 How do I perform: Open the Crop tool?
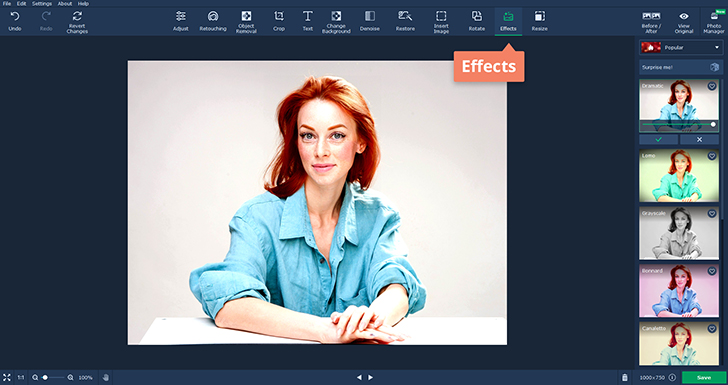click(x=279, y=22)
